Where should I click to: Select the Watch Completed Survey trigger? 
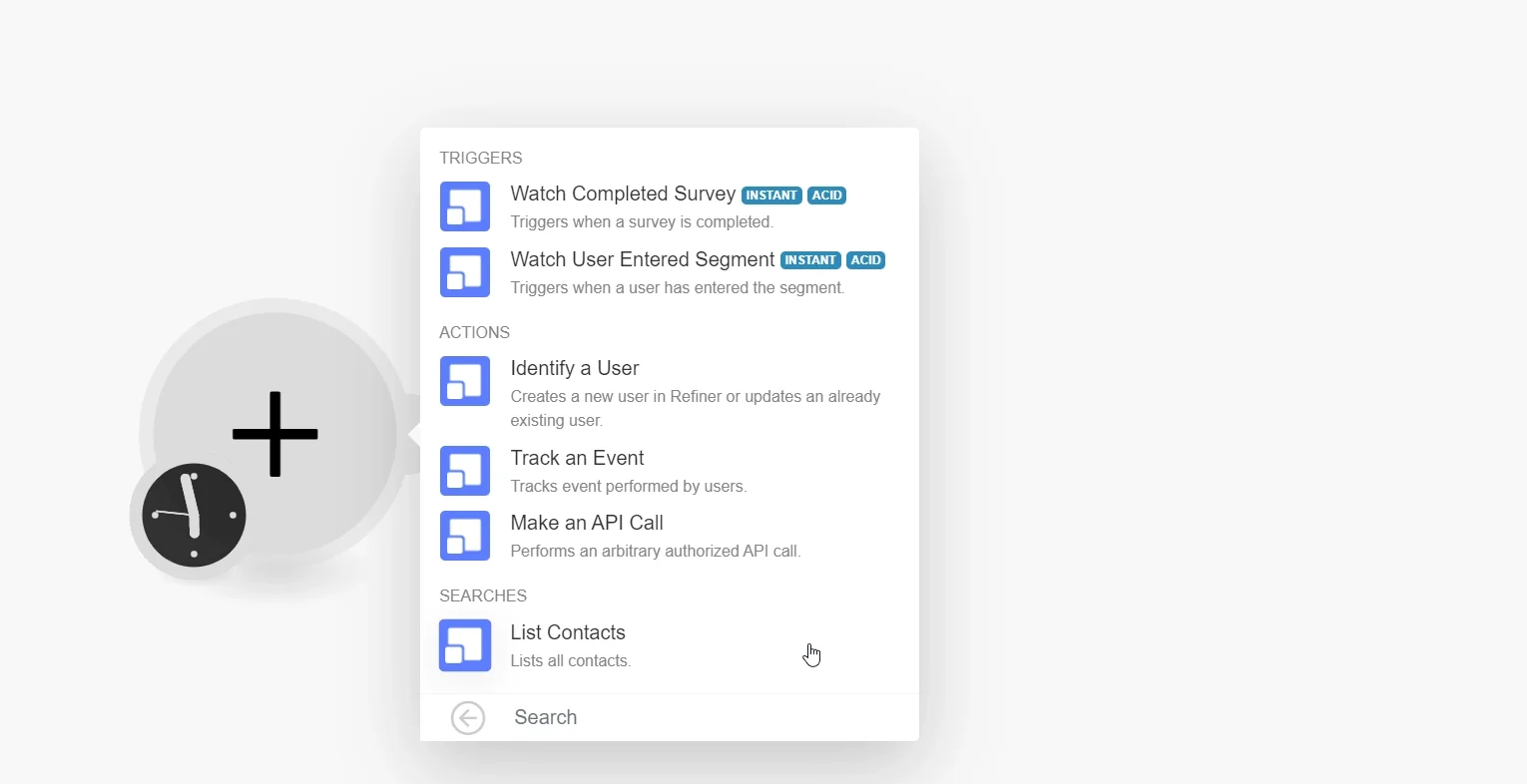(669, 206)
